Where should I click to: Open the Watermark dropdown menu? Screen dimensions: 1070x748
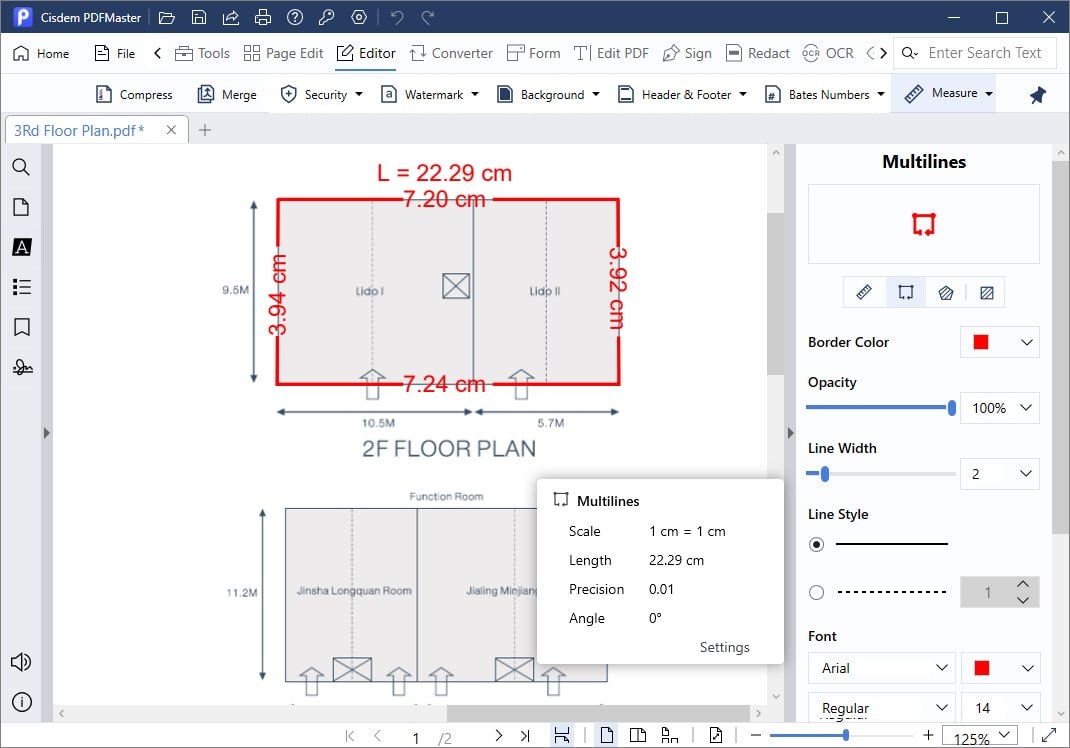pyautogui.click(x=430, y=94)
